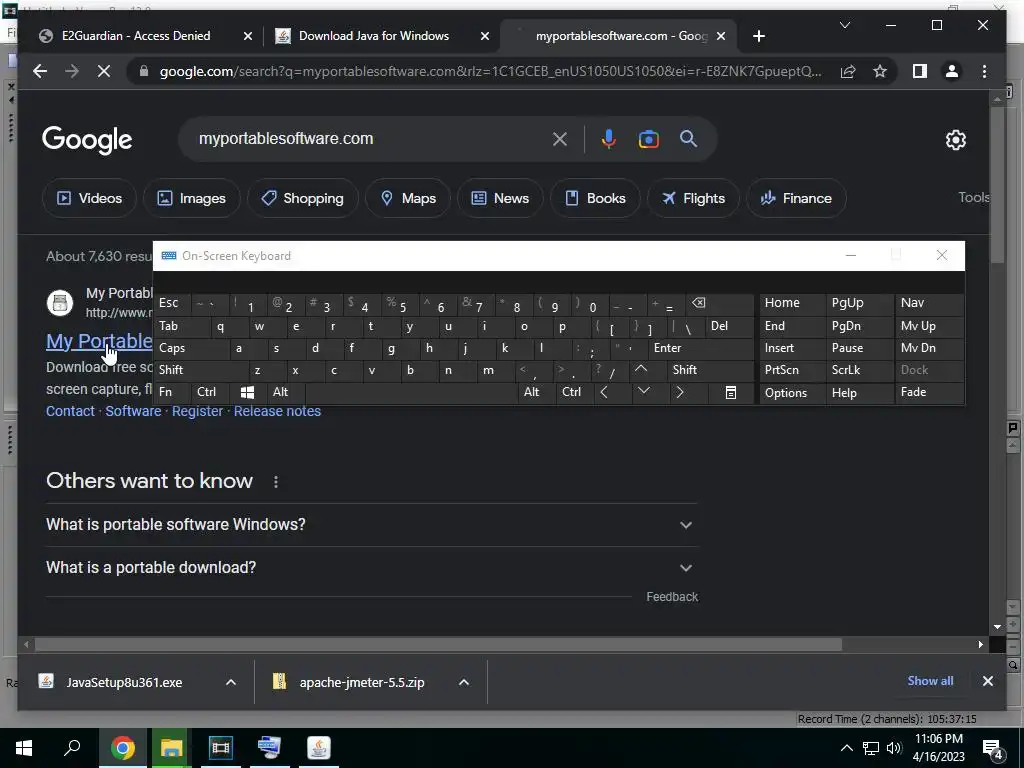Click the address bar URL
Viewport: 1024px width, 768px height.
tap(490, 71)
